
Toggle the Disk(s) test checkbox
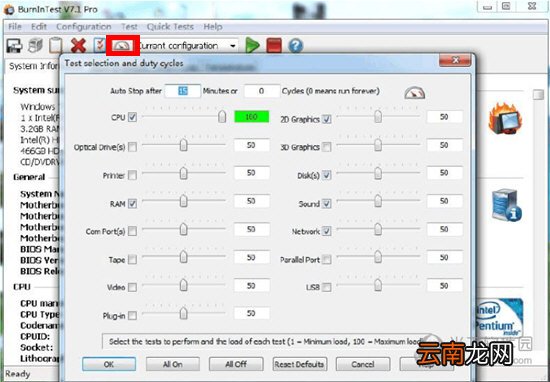click(327, 175)
